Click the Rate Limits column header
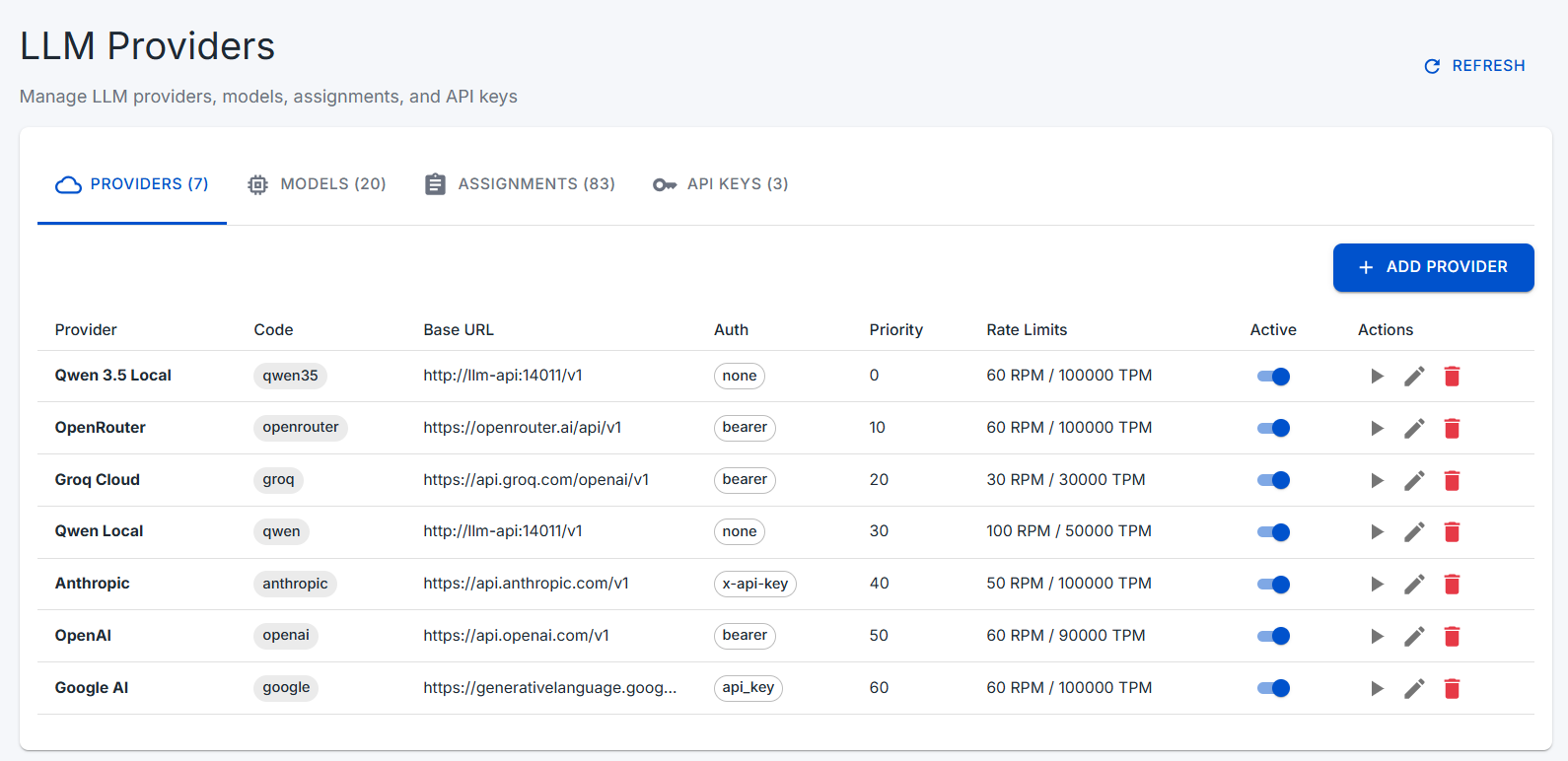This screenshot has width=1568, height=761. (1027, 330)
